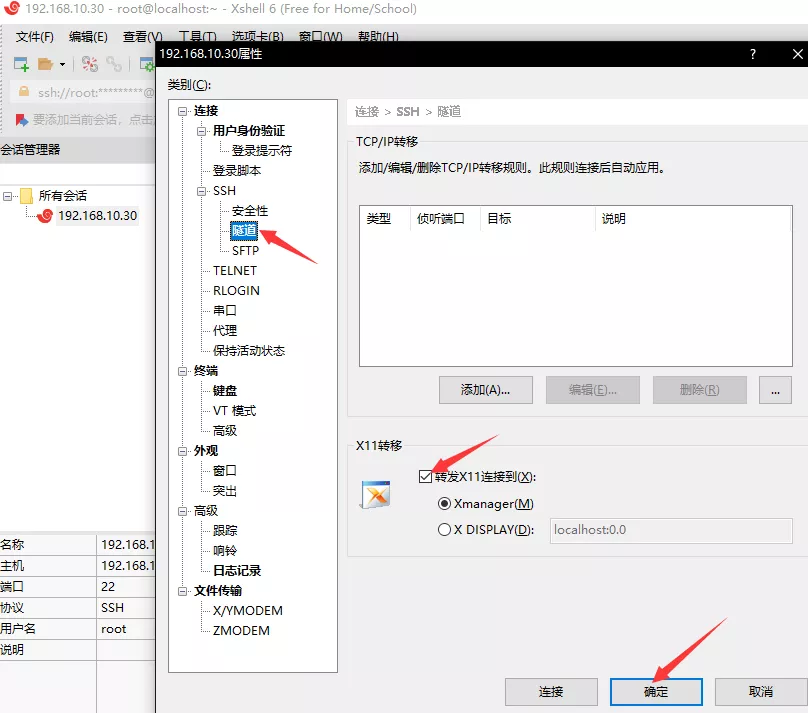Image resolution: width=808 pixels, height=713 pixels.
Task: Click the 192.168.10.30 session swirl icon
Action: click(x=45, y=215)
